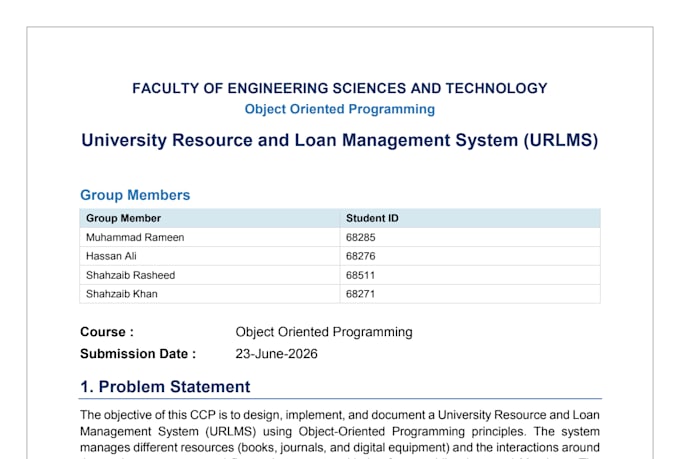Click the student ID '68271' cell
The width and height of the screenshot is (680, 459).
pos(470,294)
